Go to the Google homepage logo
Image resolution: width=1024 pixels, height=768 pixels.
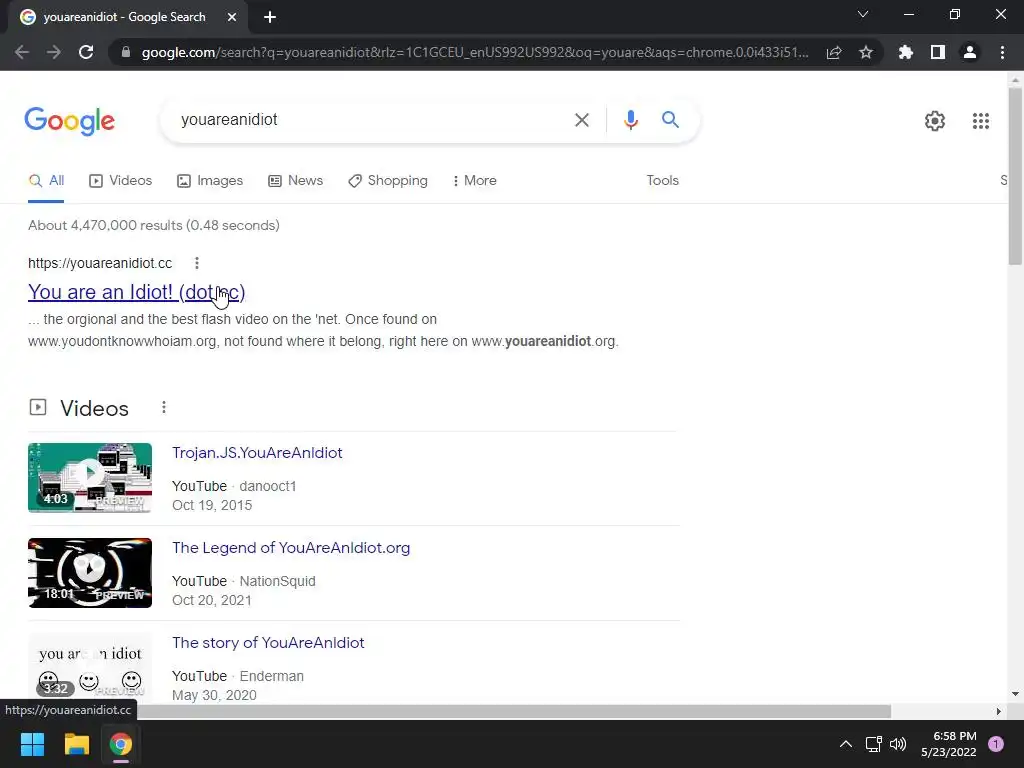pos(70,121)
